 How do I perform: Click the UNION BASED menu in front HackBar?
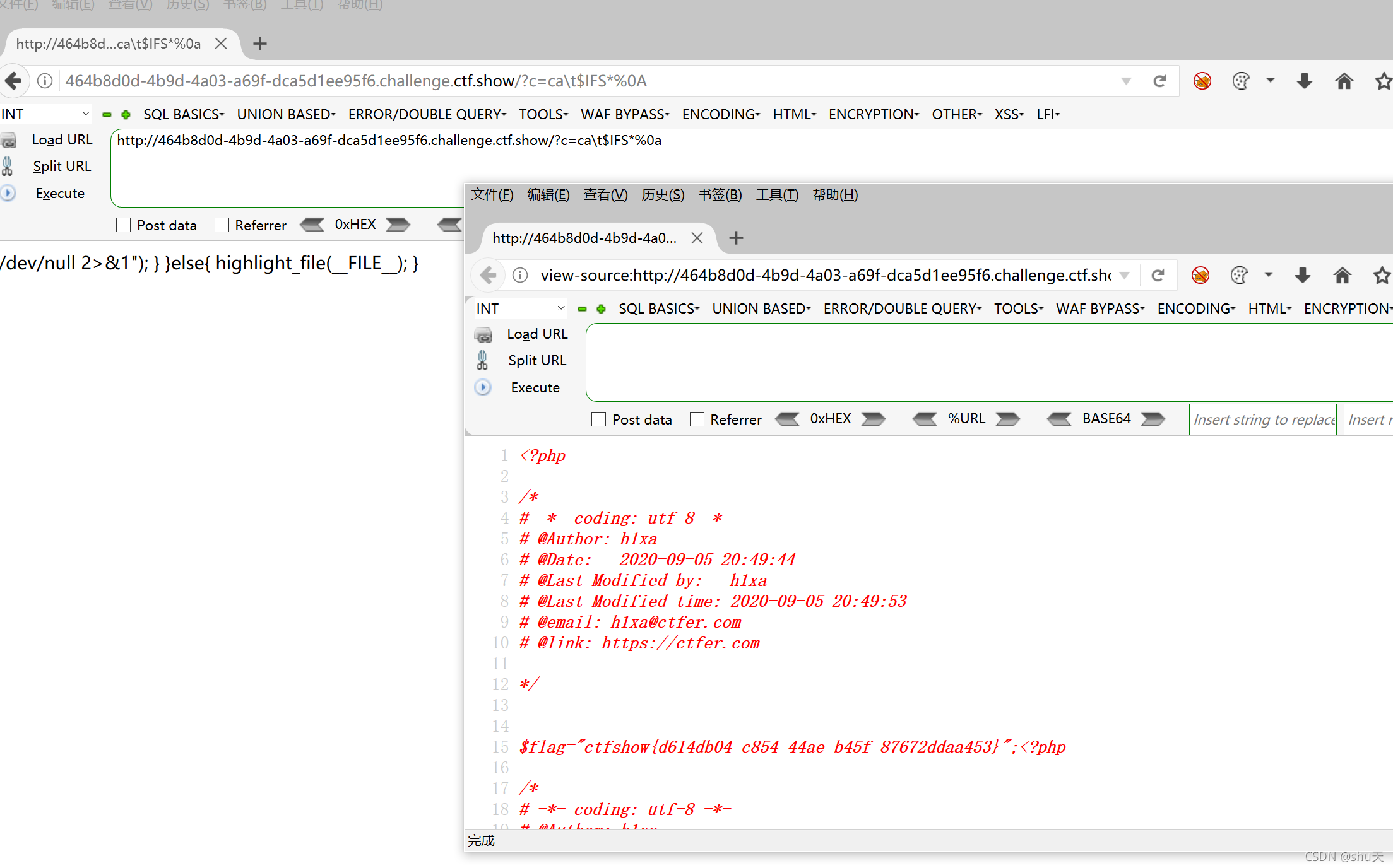pos(761,308)
